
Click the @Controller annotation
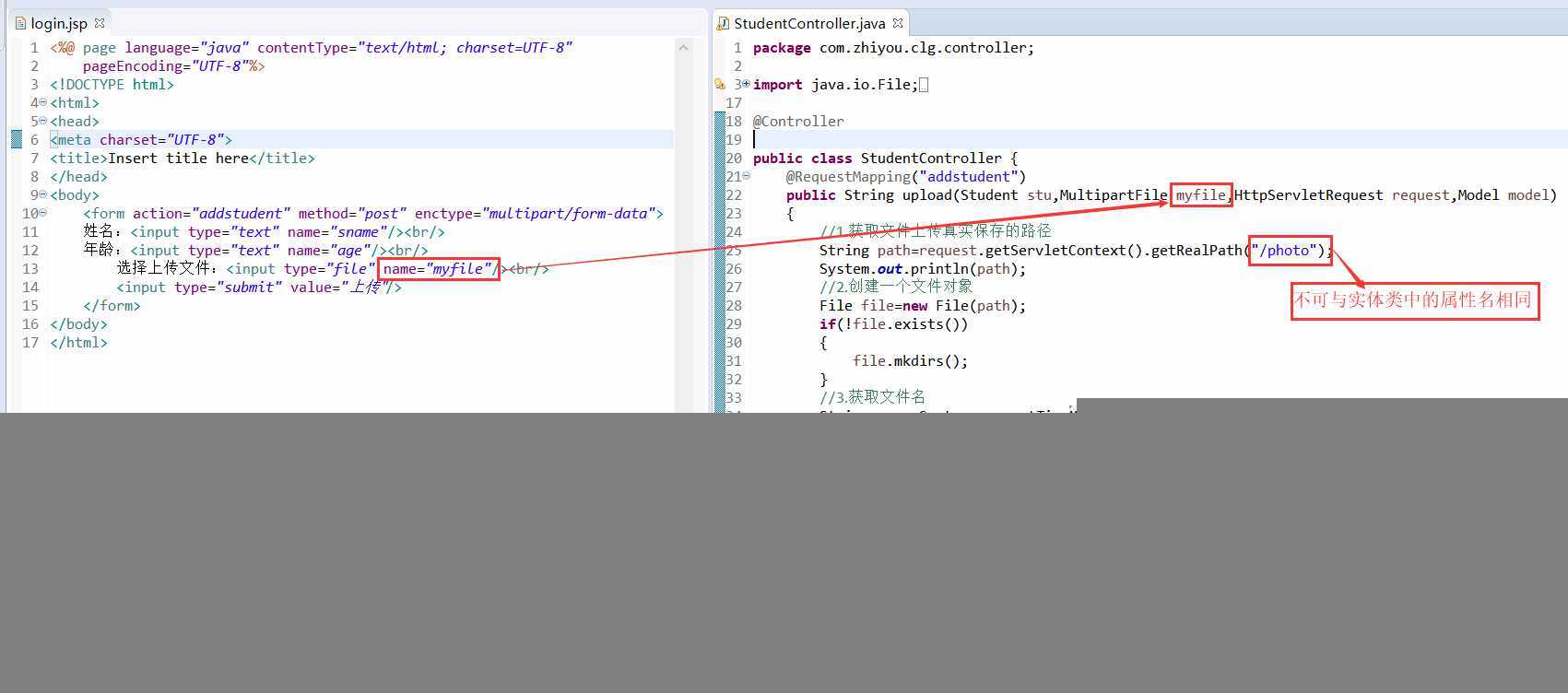pyautogui.click(x=798, y=122)
